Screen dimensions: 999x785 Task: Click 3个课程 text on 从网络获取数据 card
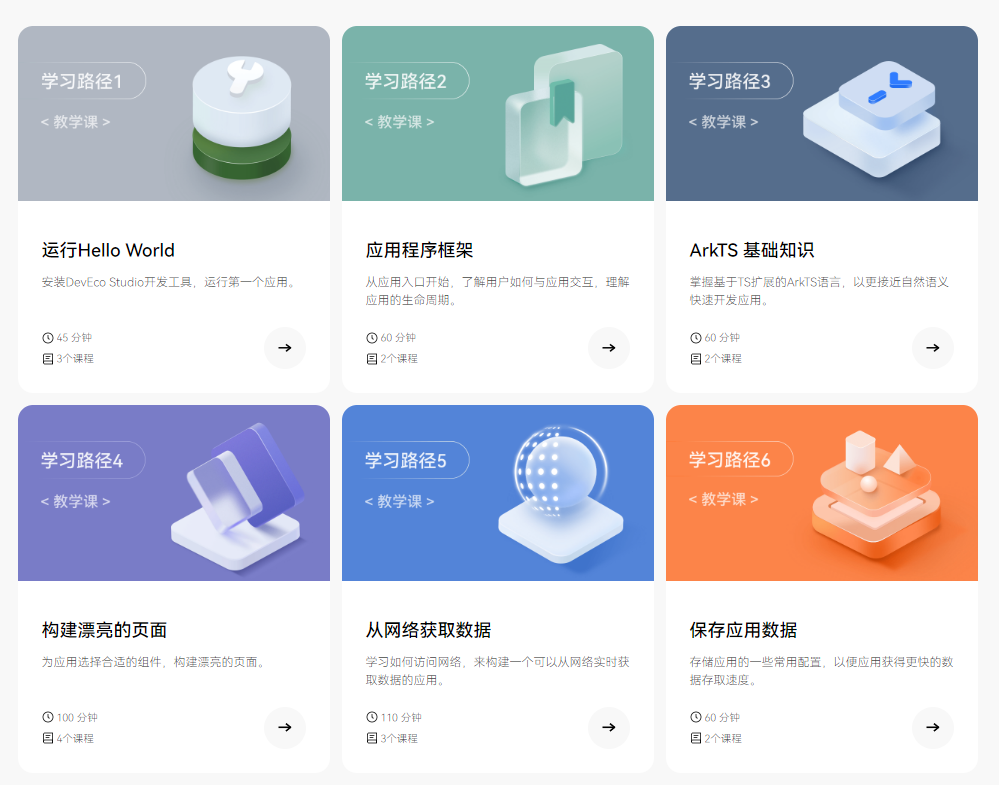point(399,738)
